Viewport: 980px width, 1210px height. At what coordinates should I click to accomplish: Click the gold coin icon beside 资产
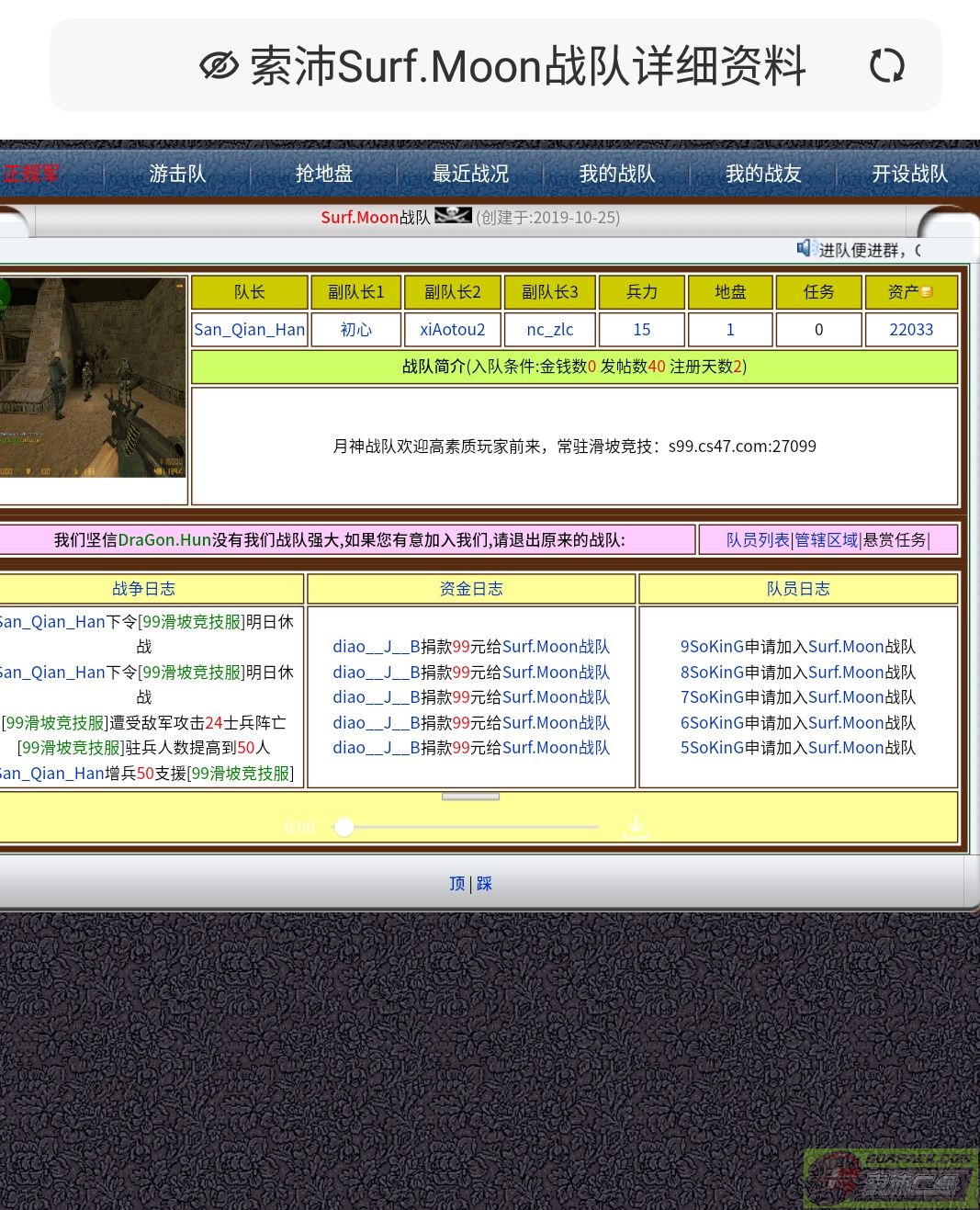[x=927, y=292]
